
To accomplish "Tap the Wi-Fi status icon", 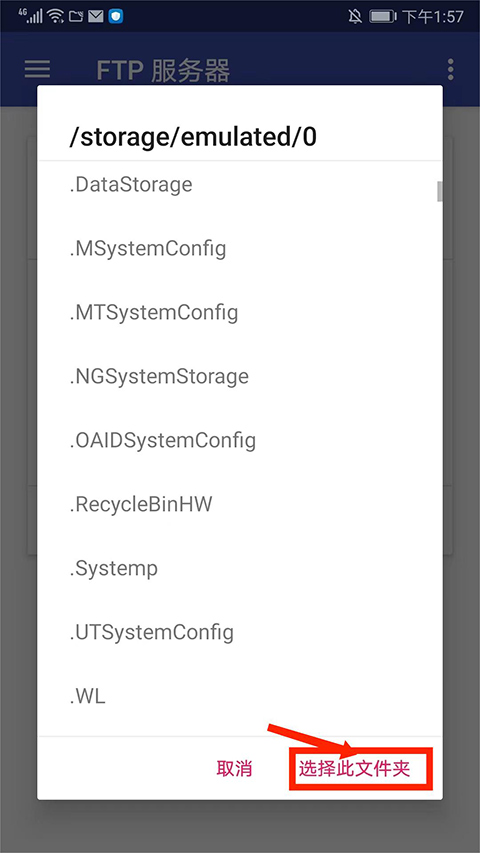I will point(56,16).
